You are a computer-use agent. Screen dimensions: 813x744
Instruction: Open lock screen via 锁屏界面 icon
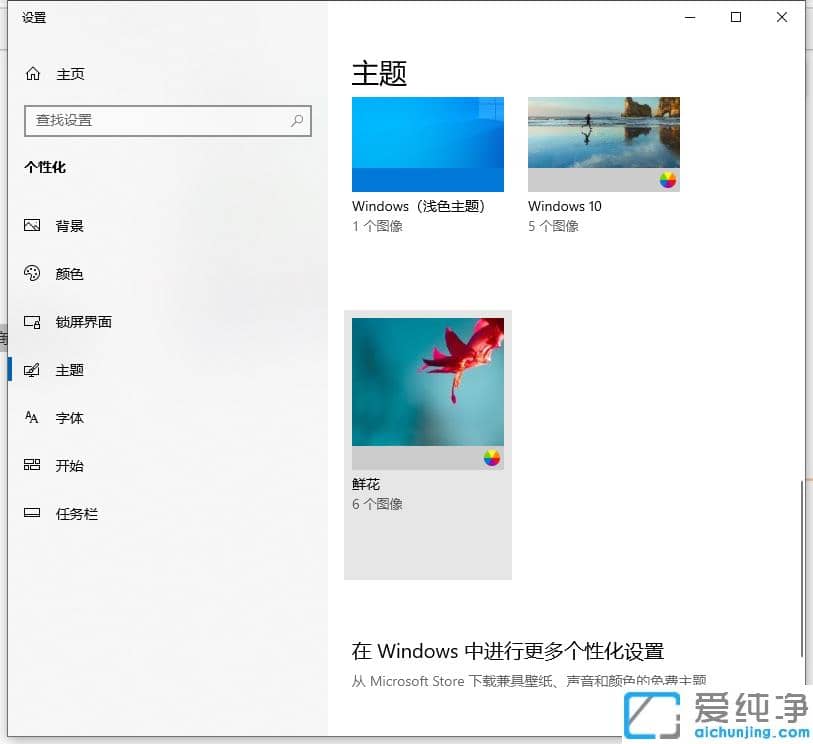(x=30, y=321)
